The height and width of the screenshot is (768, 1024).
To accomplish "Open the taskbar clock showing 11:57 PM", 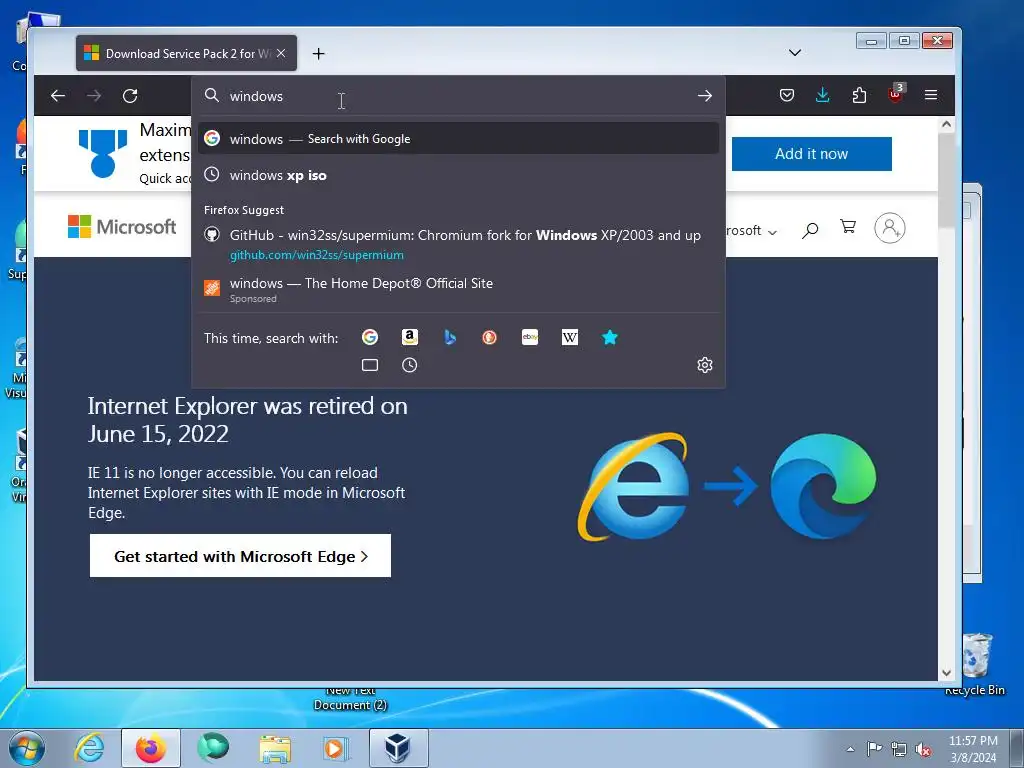I will [973, 748].
